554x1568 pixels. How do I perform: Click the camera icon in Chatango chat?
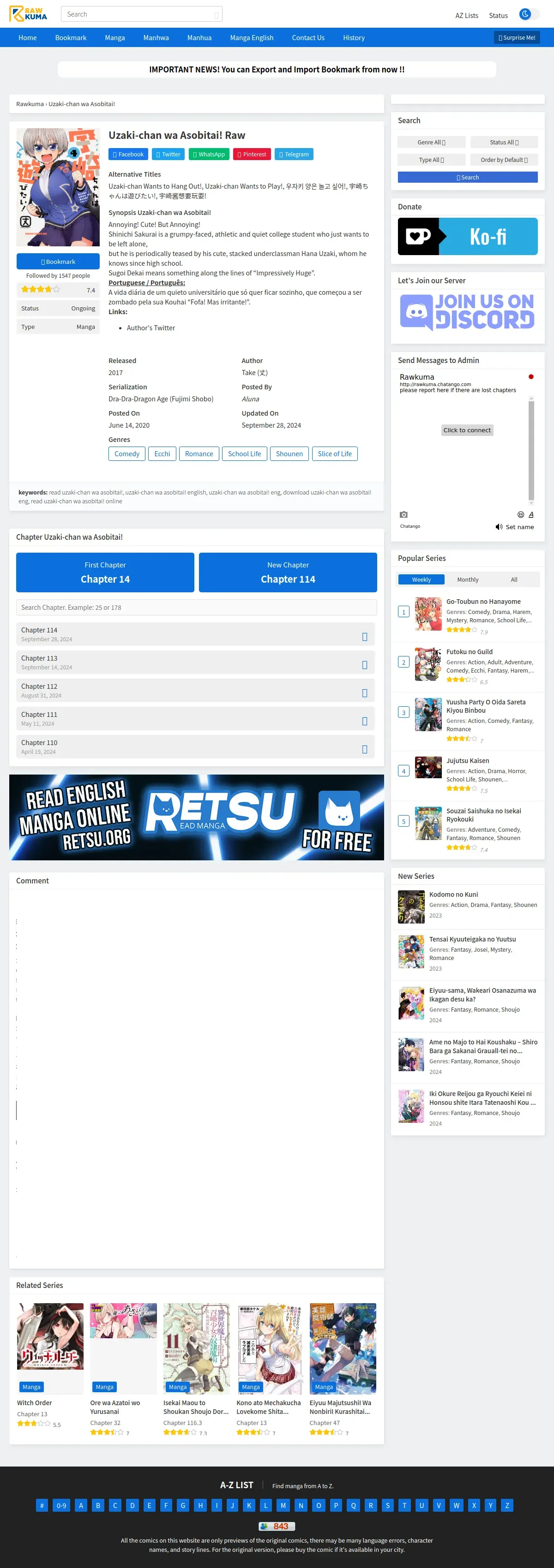point(403,515)
